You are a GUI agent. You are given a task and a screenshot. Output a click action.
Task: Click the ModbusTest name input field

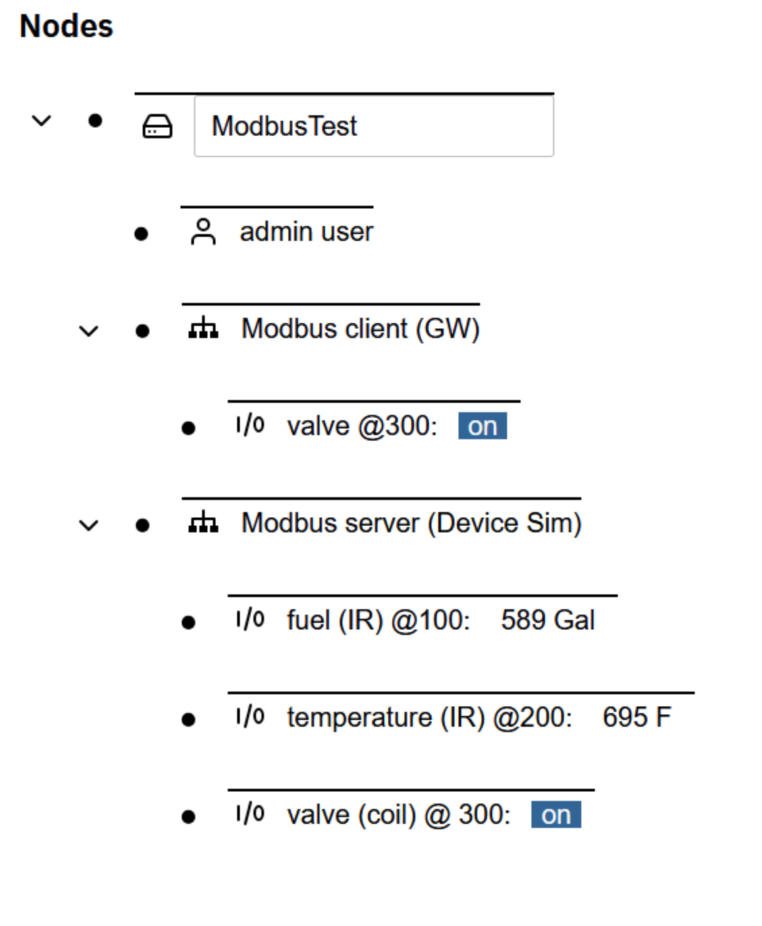tap(373, 127)
